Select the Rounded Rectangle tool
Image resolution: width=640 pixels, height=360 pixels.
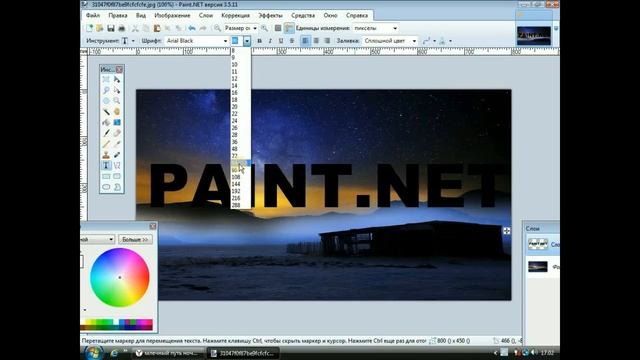117,176
